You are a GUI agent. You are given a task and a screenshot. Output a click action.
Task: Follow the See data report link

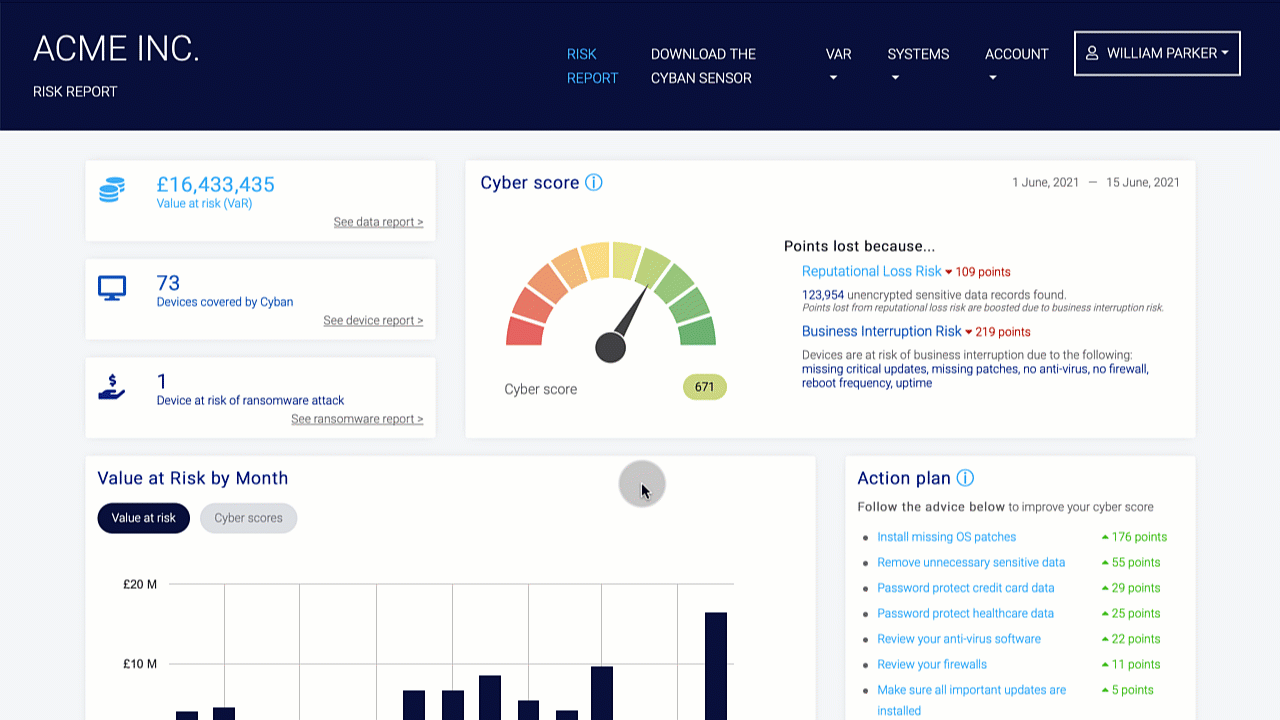coord(378,222)
